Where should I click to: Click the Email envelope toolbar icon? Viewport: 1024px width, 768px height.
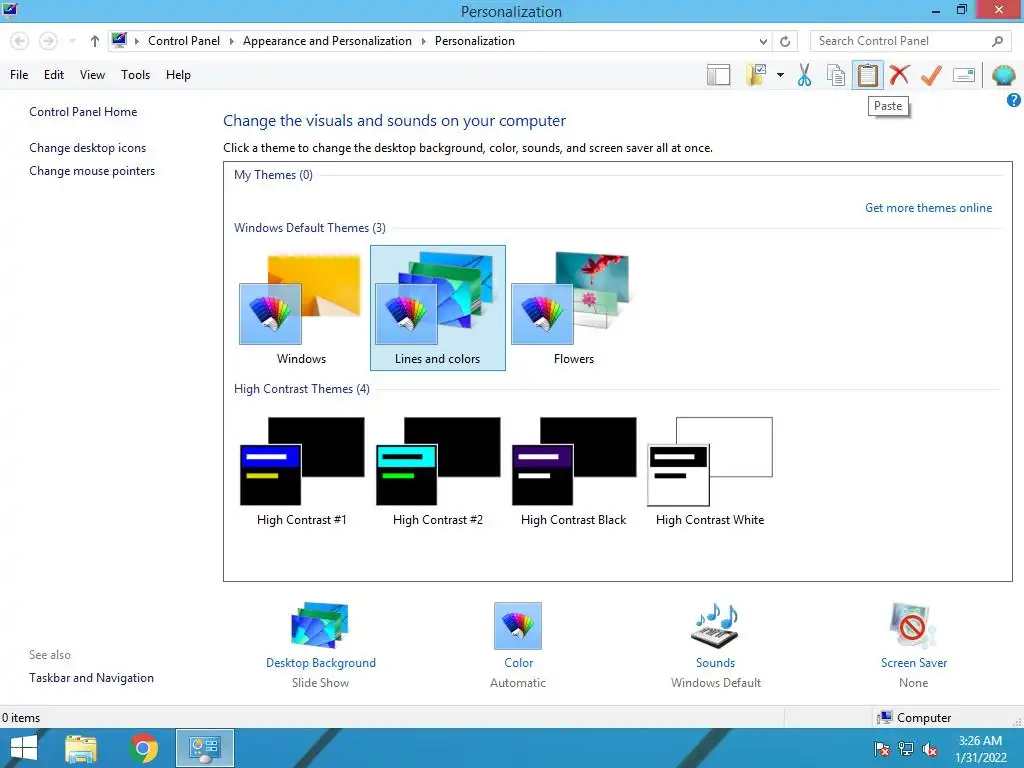[964, 75]
